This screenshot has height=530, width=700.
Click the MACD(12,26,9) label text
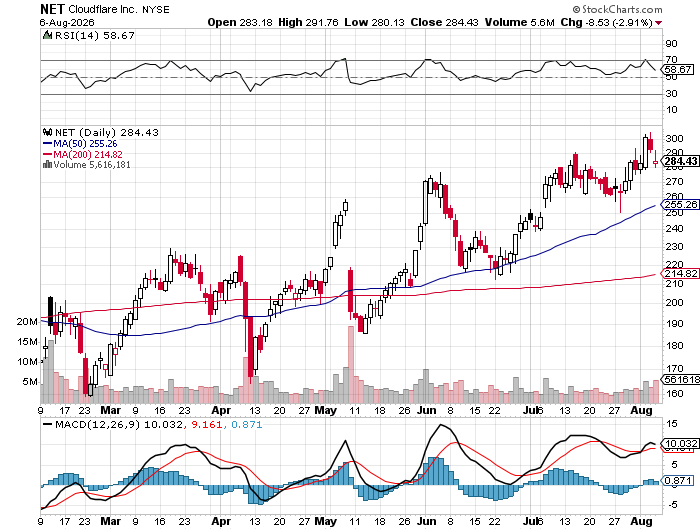(x=97, y=424)
